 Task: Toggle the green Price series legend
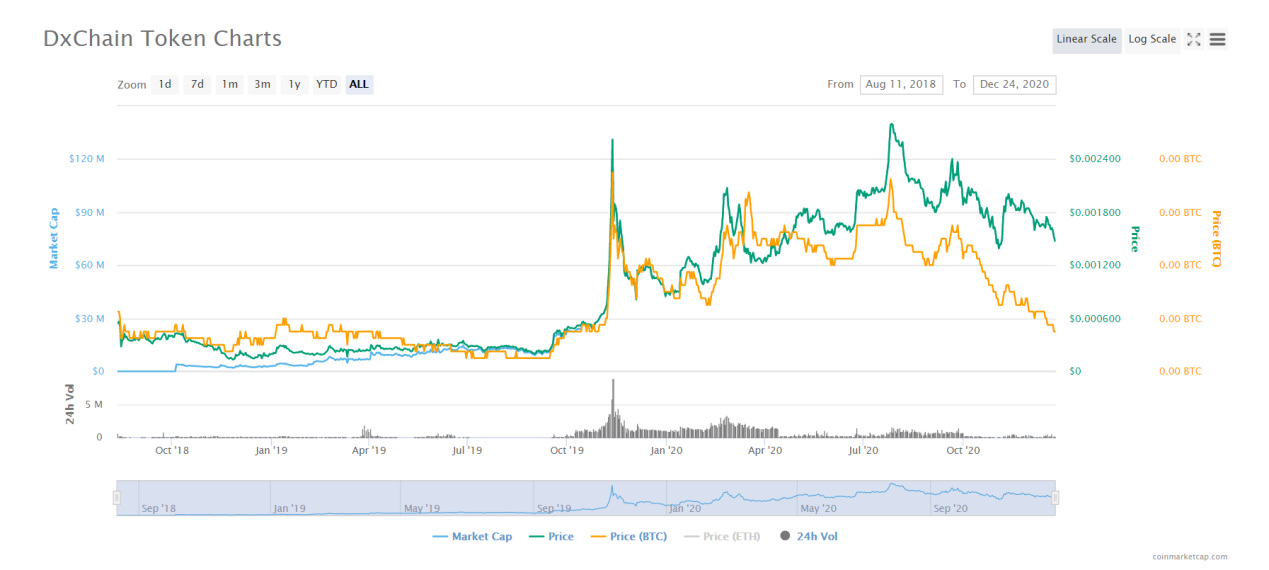point(551,537)
